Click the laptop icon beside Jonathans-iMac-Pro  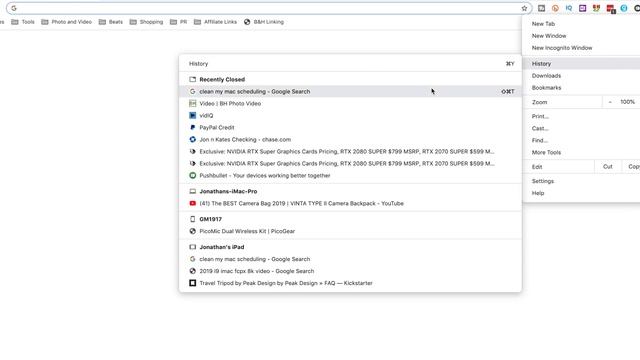coord(193,191)
